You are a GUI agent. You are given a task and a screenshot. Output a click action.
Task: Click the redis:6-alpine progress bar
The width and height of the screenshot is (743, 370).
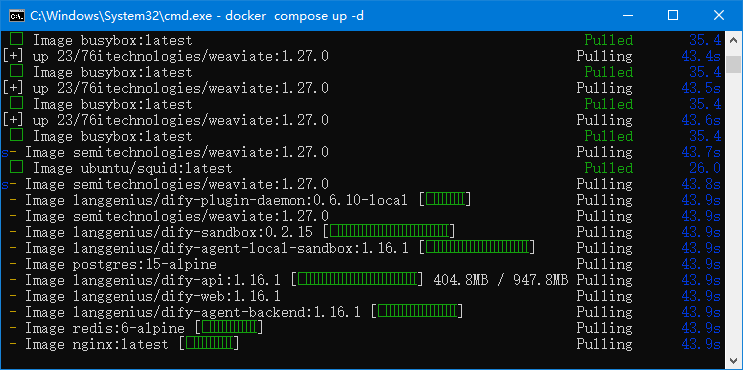click(229, 327)
